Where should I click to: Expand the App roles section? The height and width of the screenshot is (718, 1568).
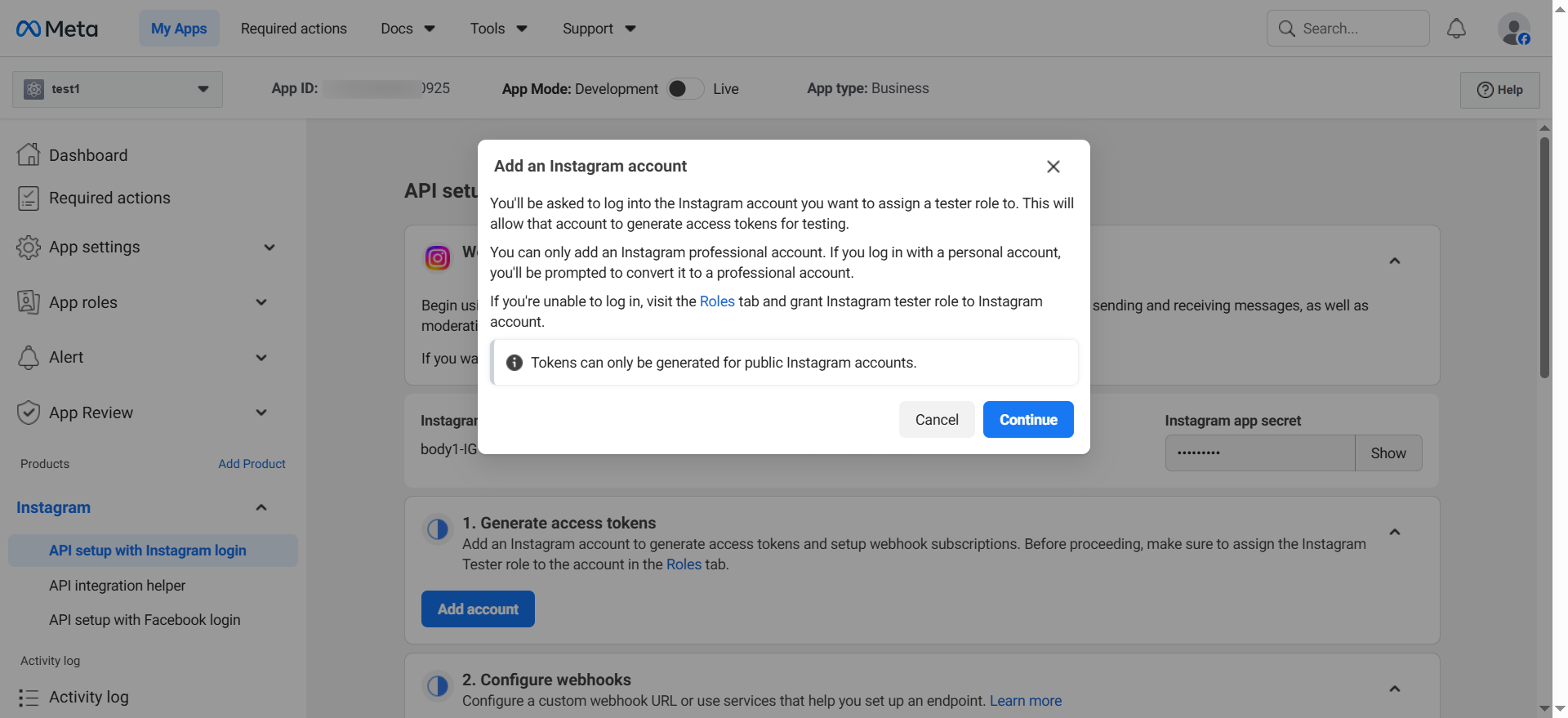(x=261, y=302)
